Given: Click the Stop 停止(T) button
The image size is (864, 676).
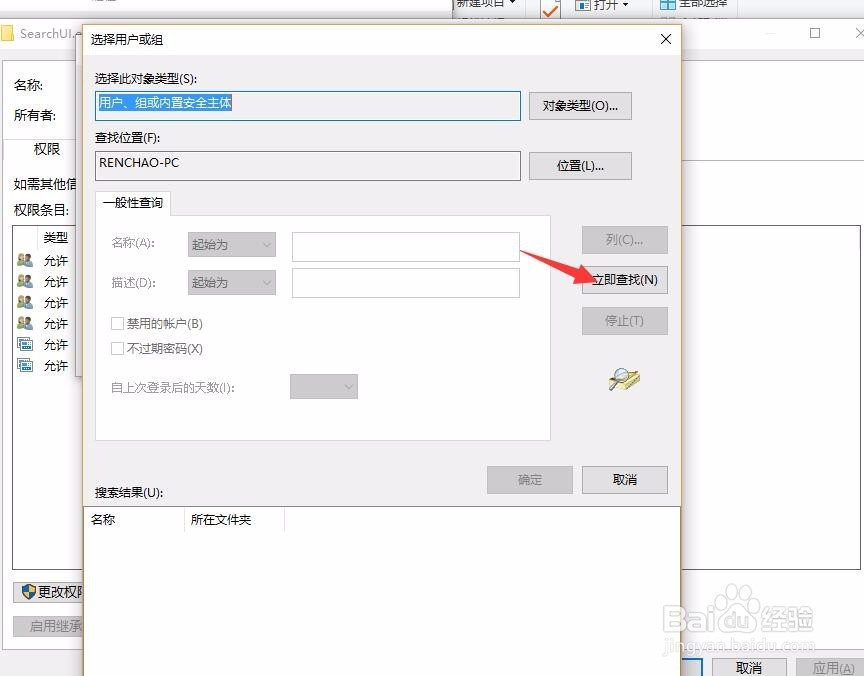Looking at the screenshot, I should (x=624, y=321).
